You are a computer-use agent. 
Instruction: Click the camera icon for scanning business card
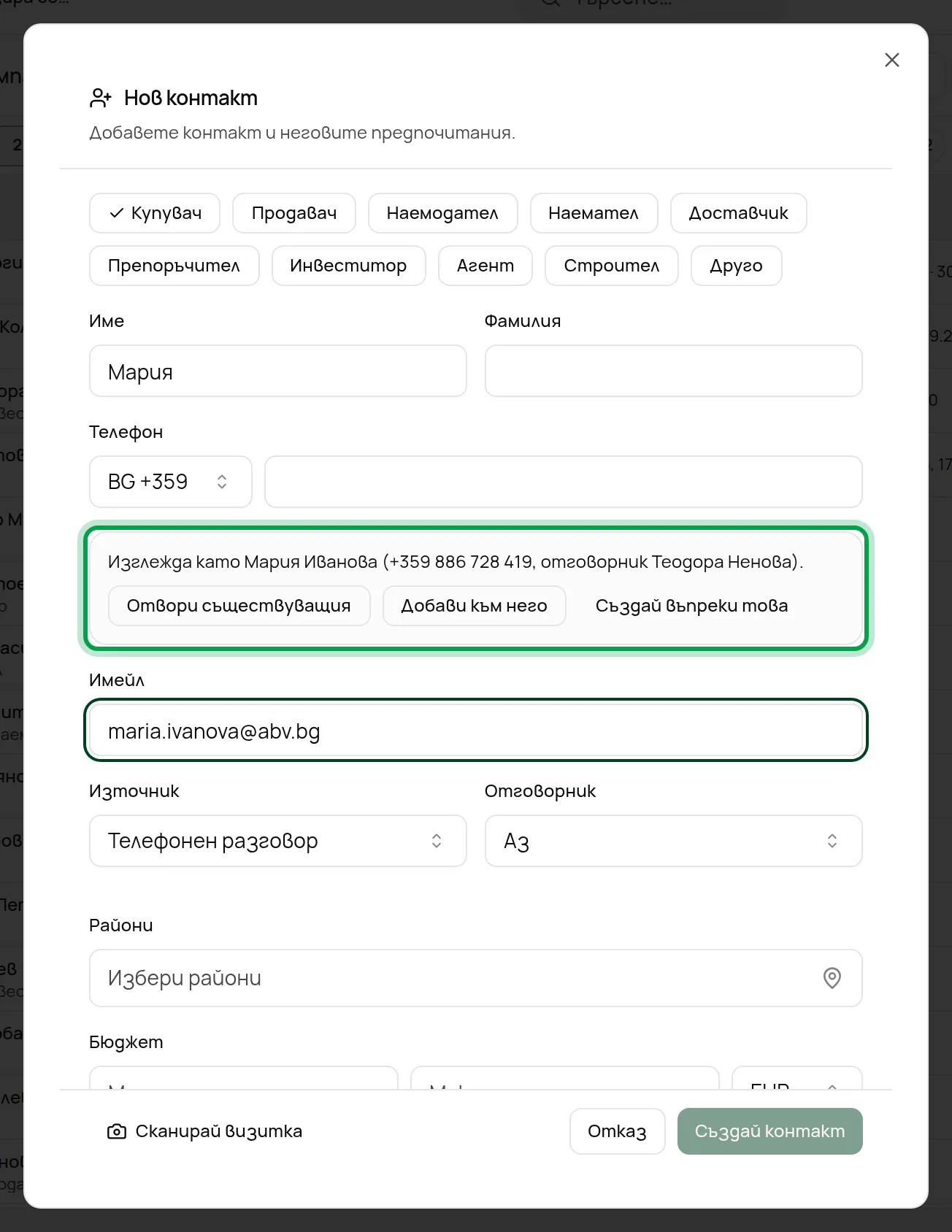(117, 1131)
